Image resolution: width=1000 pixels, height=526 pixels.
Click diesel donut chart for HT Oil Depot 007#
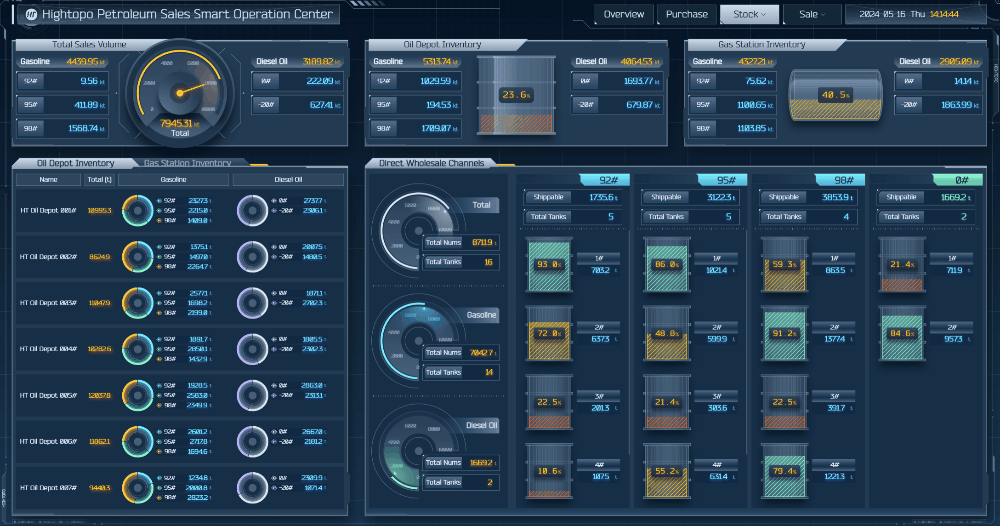(252, 488)
